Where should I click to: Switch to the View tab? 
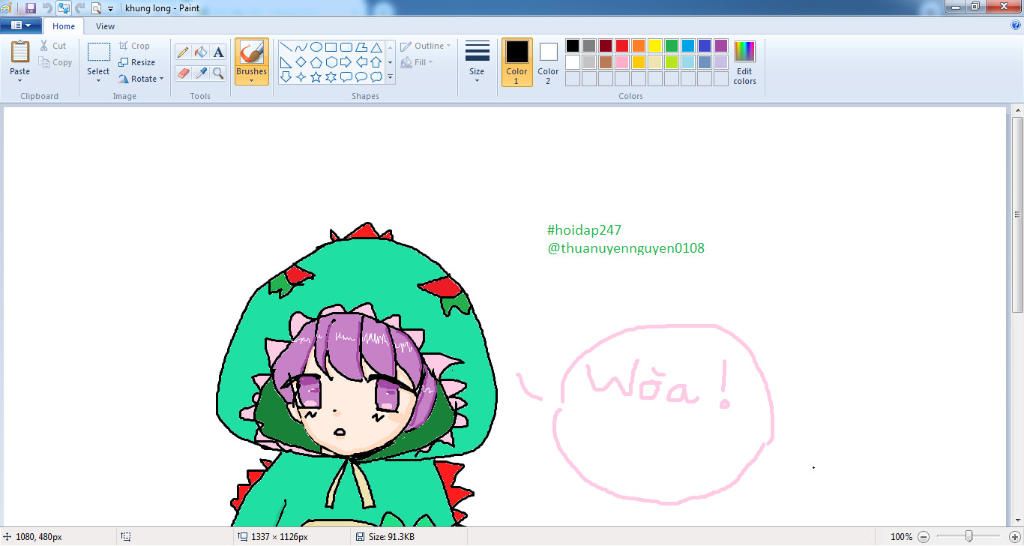click(x=105, y=26)
